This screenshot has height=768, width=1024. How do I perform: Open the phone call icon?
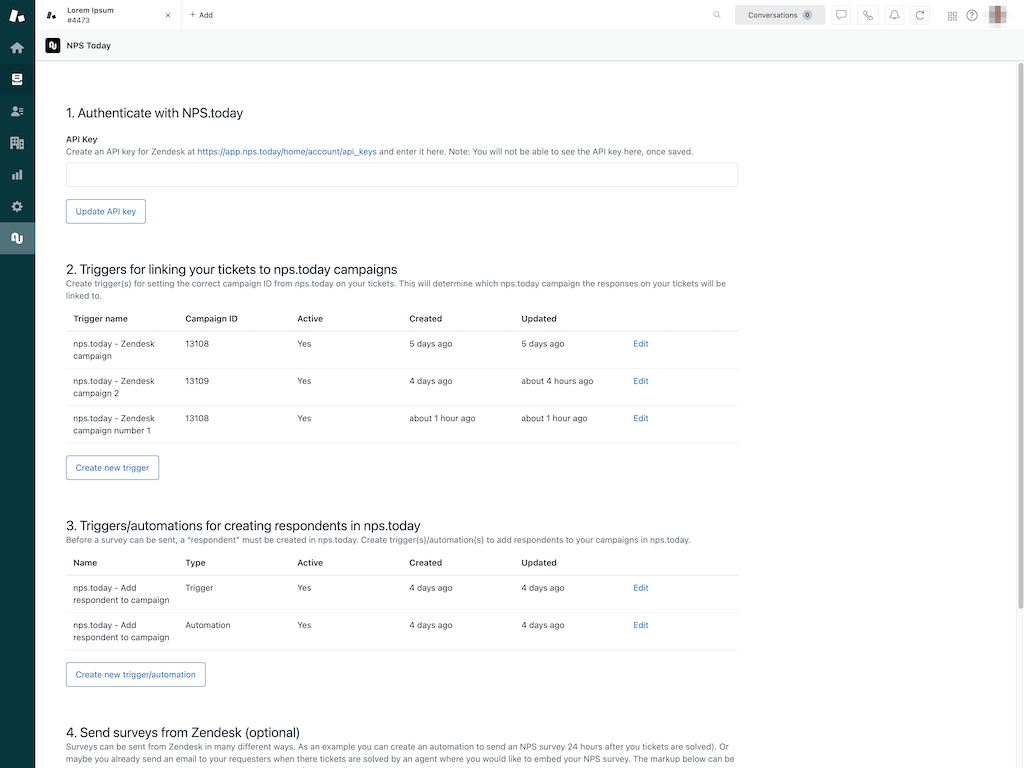pos(868,15)
